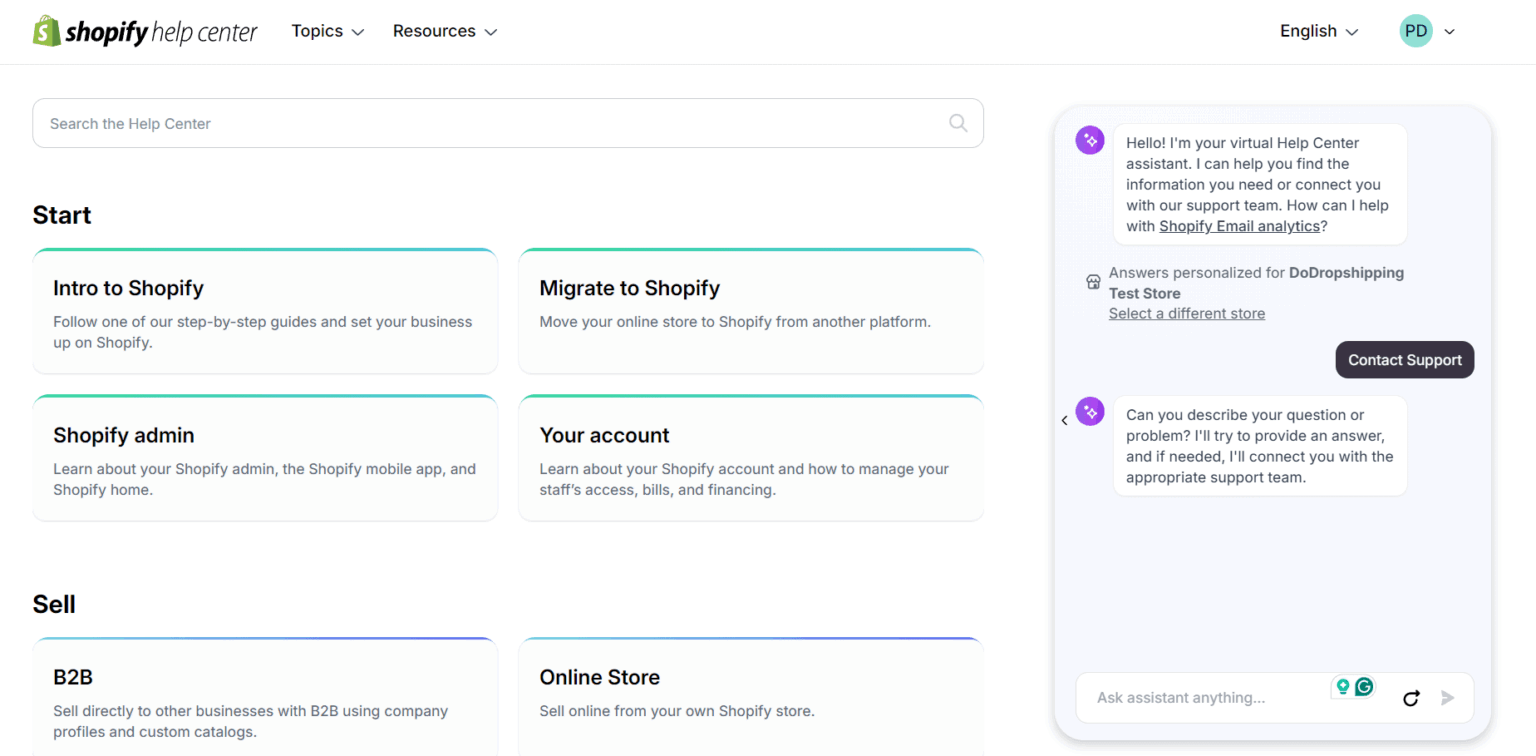
Task: Restart the chat conversation with refresh icon
Action: tap(1411, 698)
